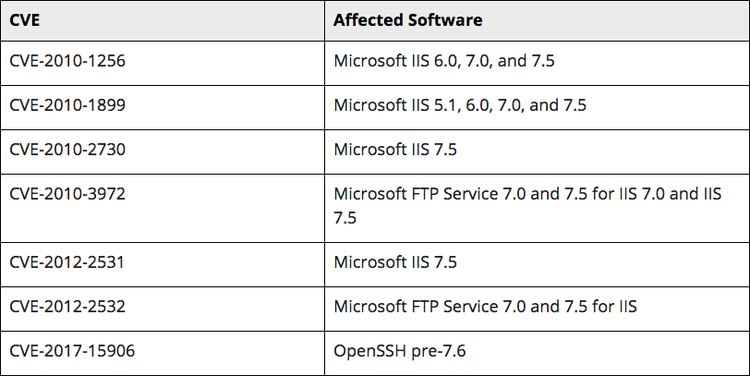750x376 pixels.
Task: Click the FTP Service for IIS 7.0 and IIS 7.5 cell
Action: click(537, 208)
